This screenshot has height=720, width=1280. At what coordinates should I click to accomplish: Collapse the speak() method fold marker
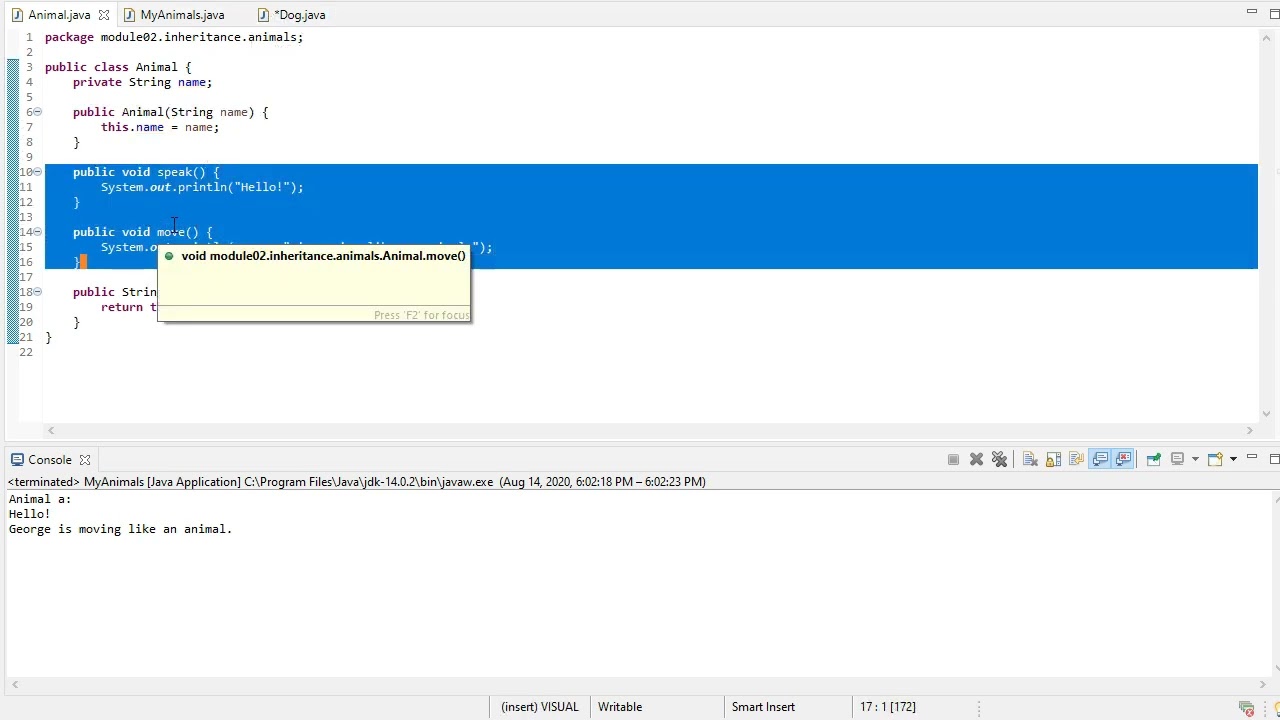[x=38, y=172]
